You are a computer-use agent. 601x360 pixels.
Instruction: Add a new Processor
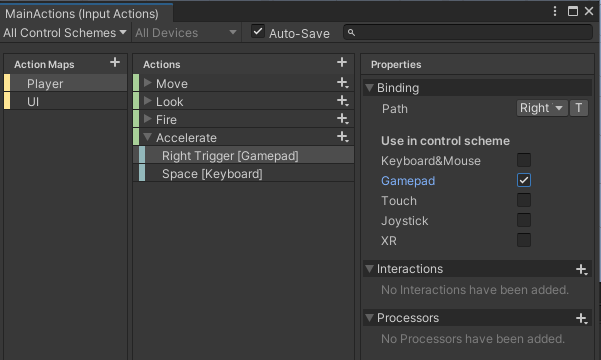[x=581, y=318]
